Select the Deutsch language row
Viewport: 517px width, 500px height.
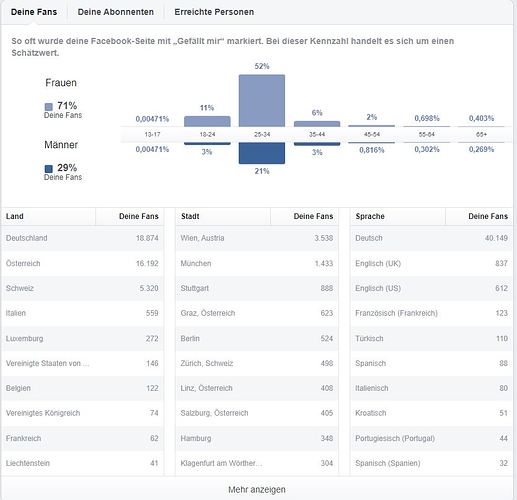(431, 238)
